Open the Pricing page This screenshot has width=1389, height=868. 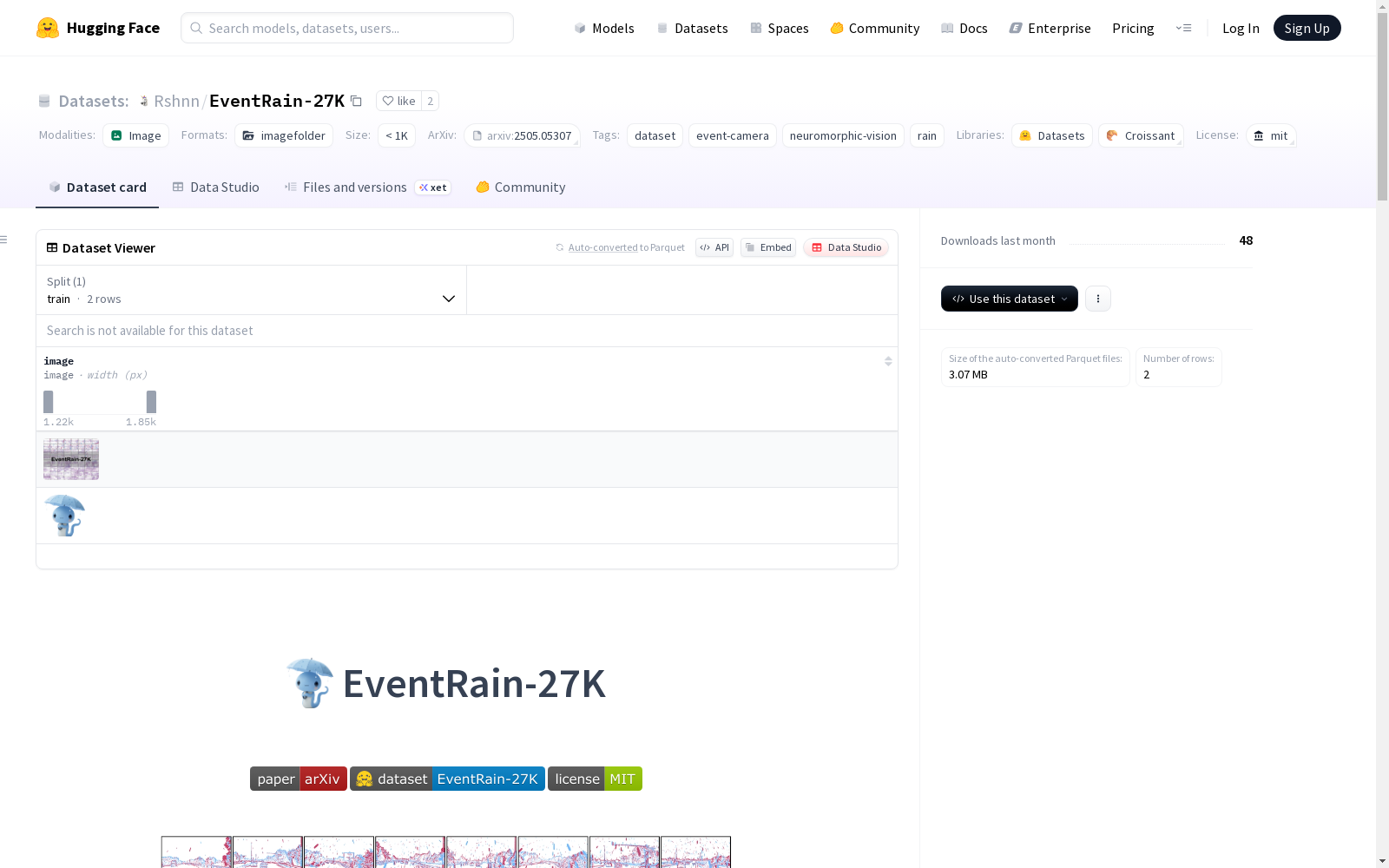[1133, 28]
